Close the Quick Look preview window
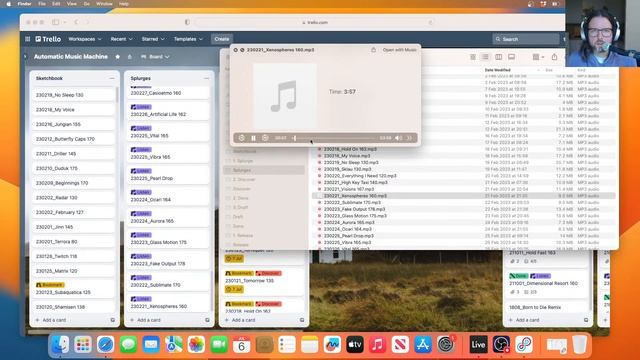The image size is (640, 360). point(236,50)
